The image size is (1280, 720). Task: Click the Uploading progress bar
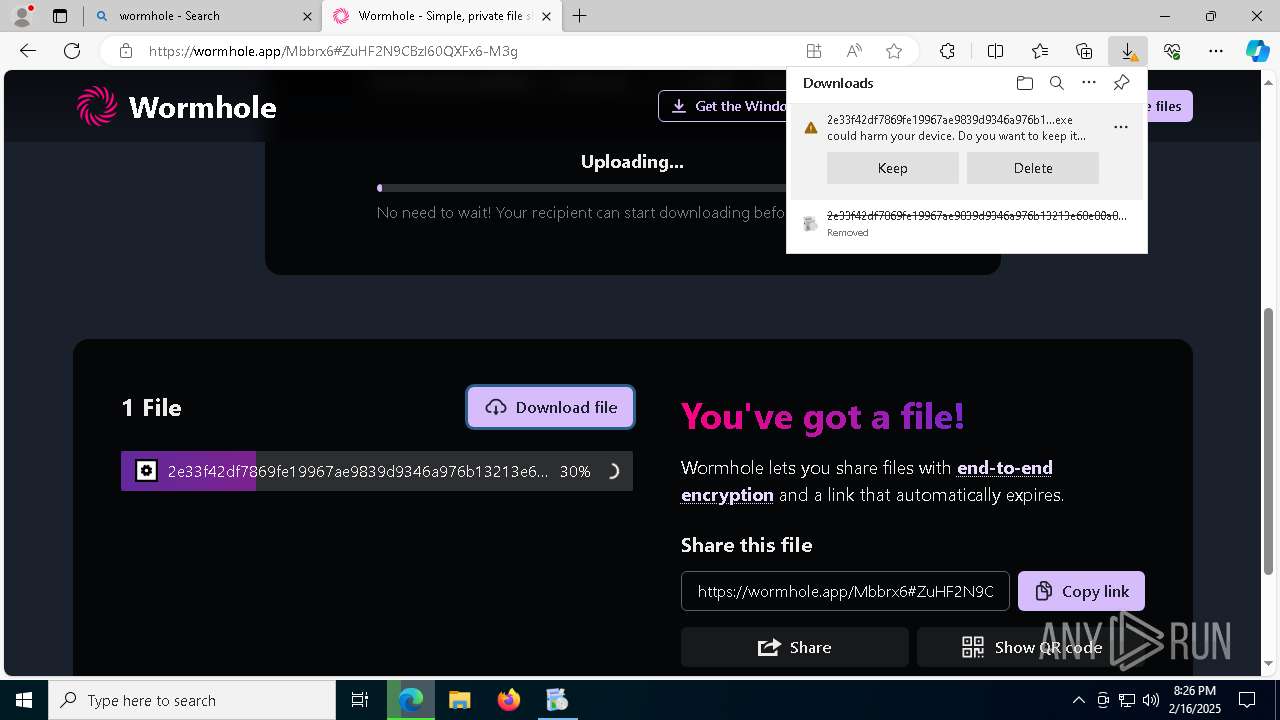[x=582, y=187]
